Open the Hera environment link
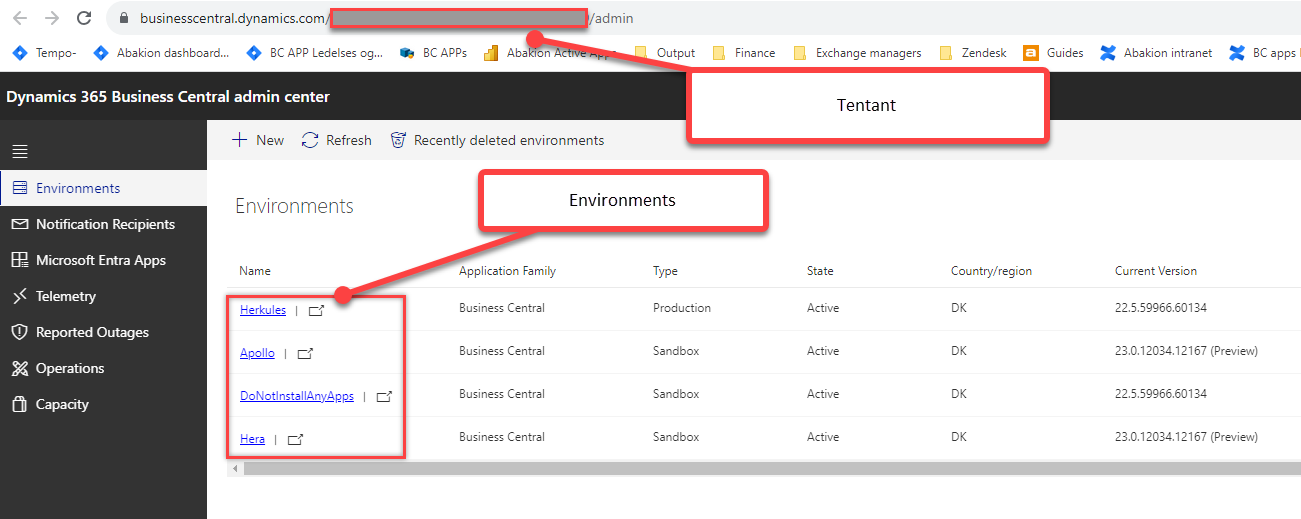The width and height of the screenshot is (1301, 519). 252,439
